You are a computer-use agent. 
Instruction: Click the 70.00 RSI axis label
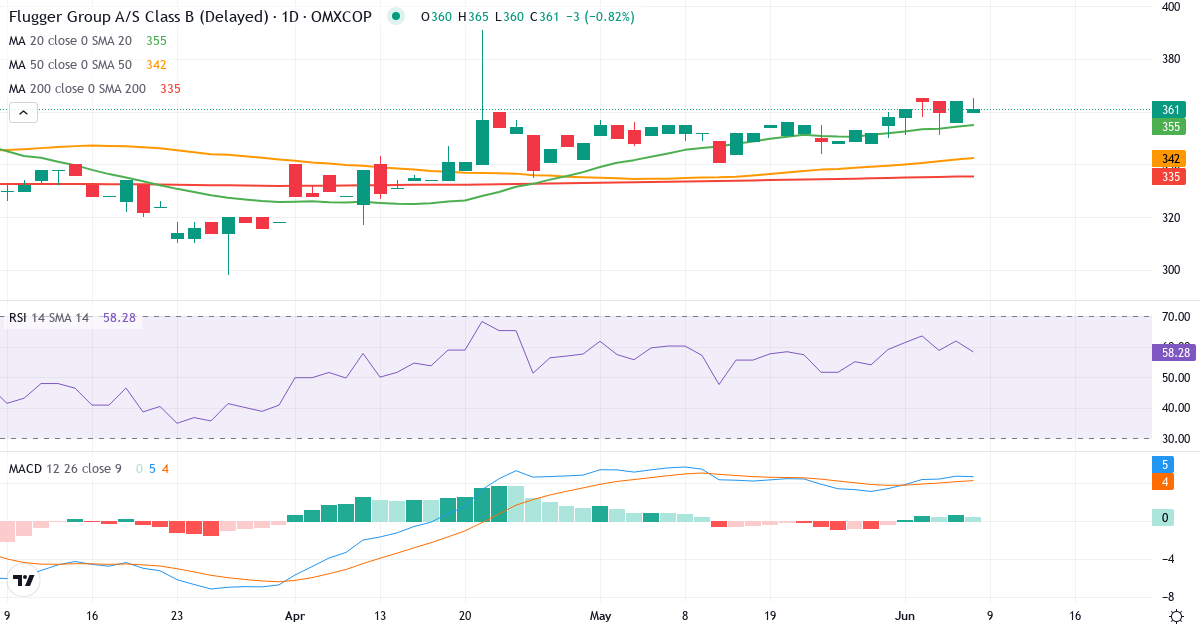pos(1175,317)
